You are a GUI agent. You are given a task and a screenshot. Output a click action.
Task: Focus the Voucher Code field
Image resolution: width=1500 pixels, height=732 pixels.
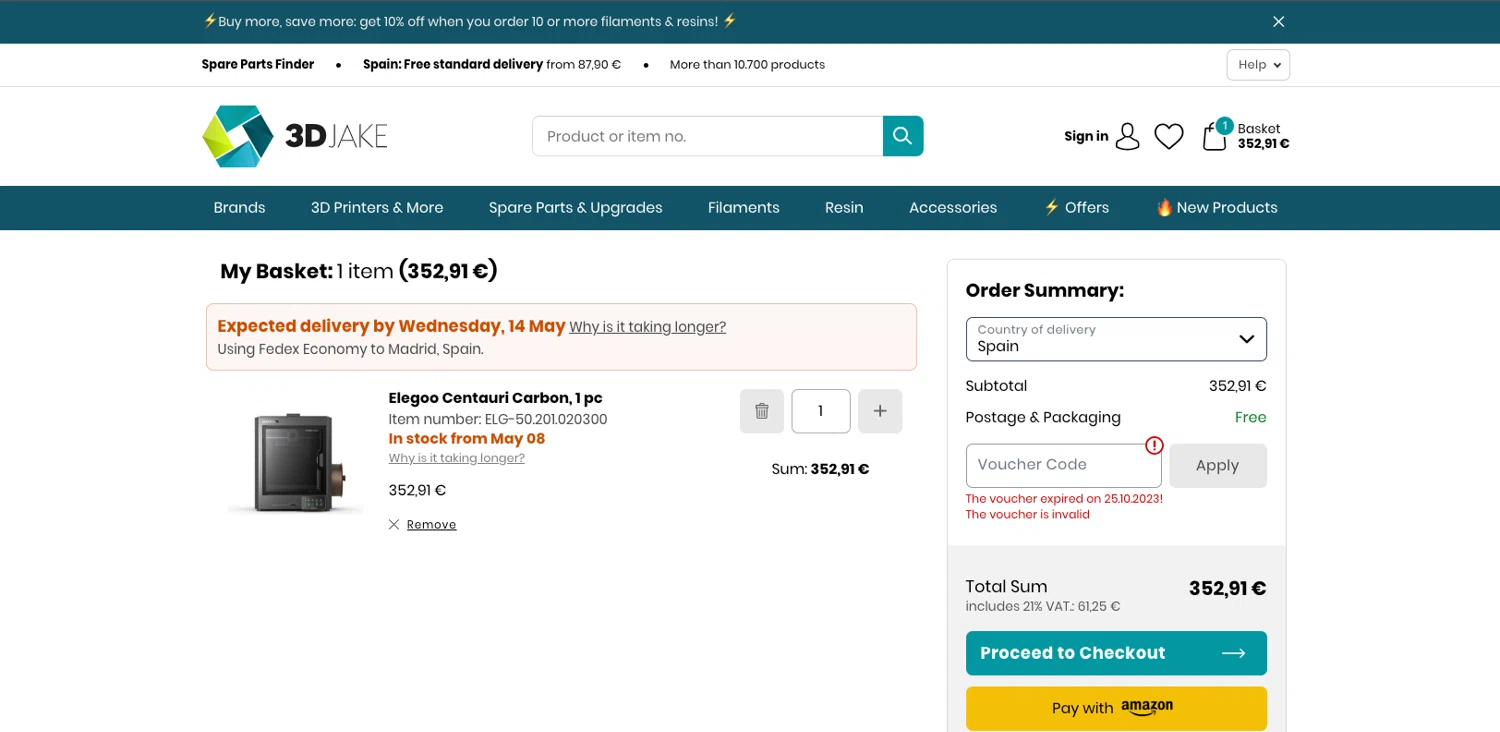click(x=1063, y=466)
